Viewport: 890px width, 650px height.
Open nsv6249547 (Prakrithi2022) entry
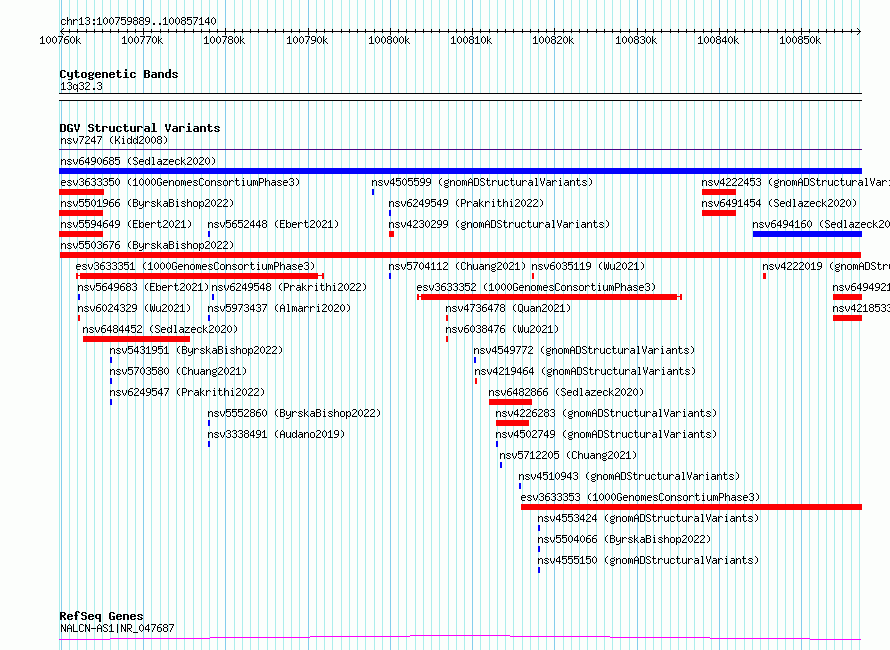tap(187, 392)
